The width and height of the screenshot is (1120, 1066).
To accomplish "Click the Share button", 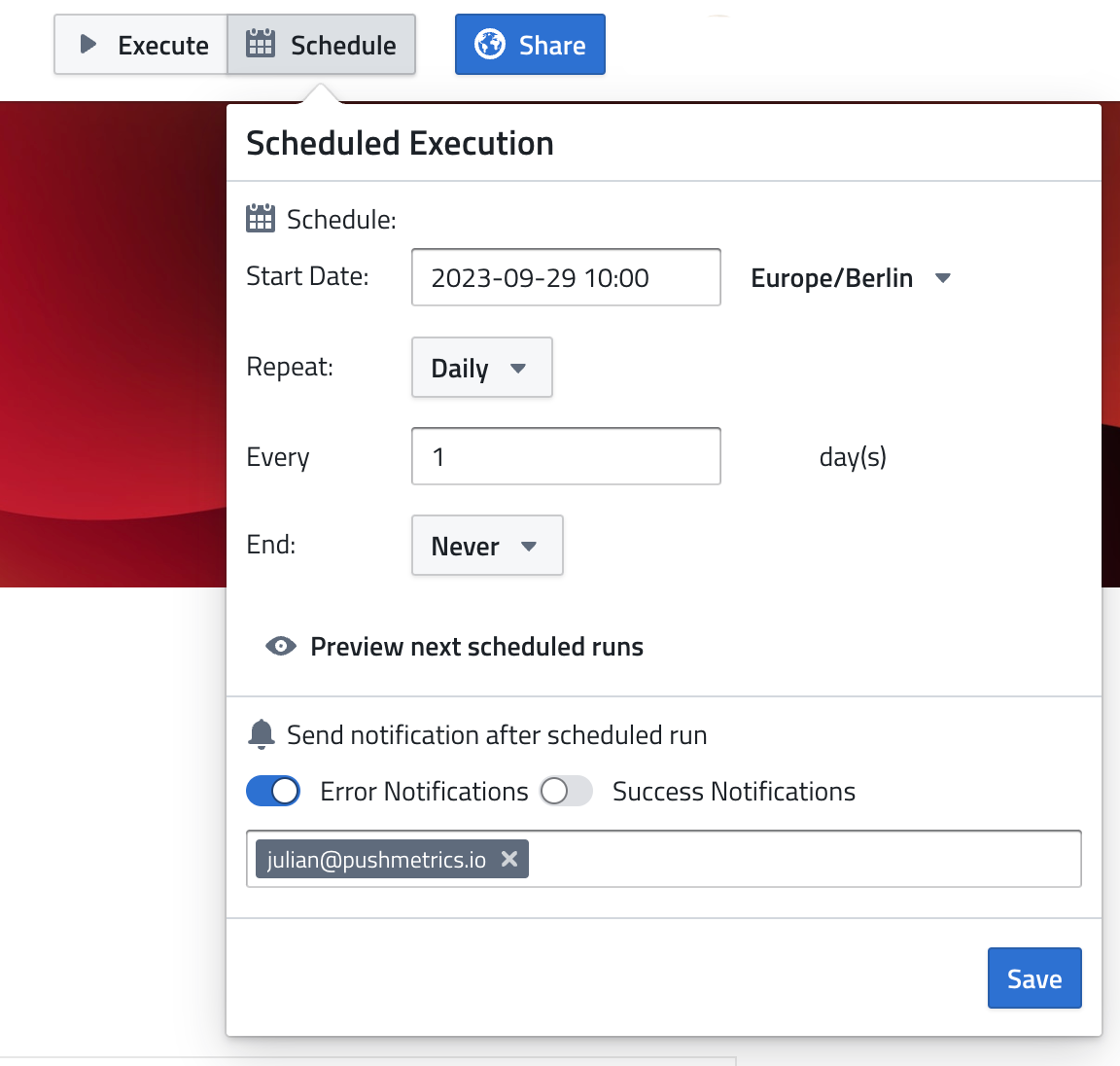I will 530,45.
